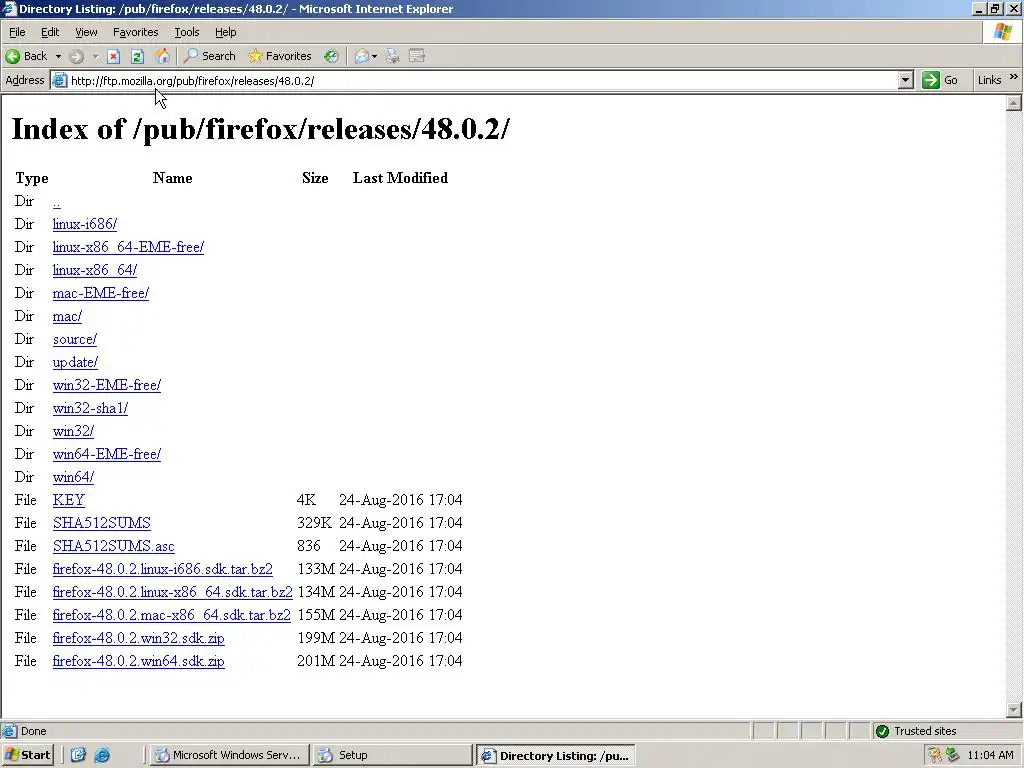
Task: Open the Back history dropdown arrow
Action: tap(58, 56)
